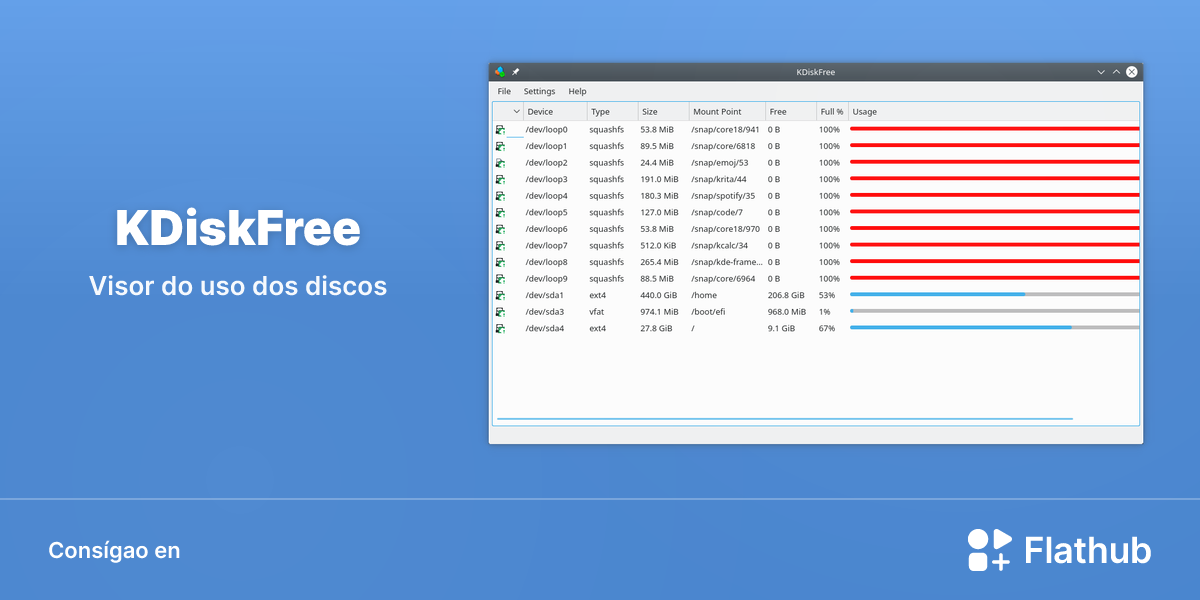Click the /snap/spotify/35 mount point
This screenshot has height=600, width=1200.
pyautogui.click(x=723, y=196)
